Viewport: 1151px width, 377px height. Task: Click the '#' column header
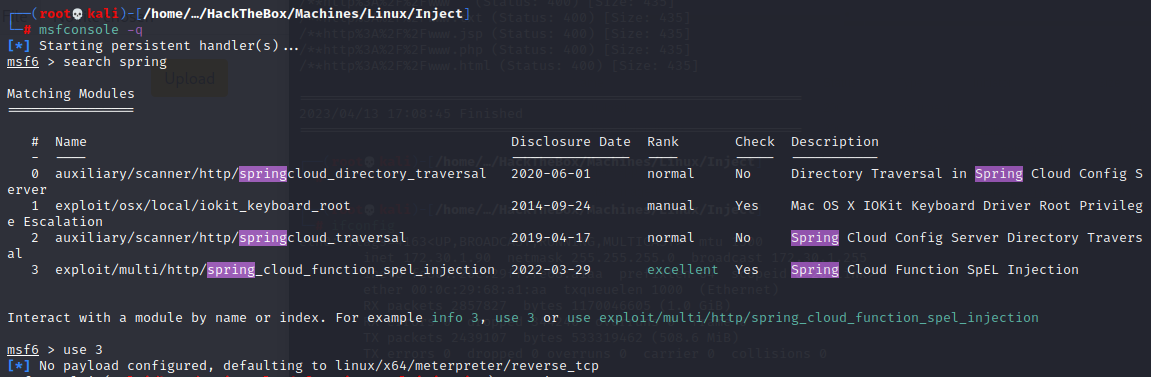[35, 142]
